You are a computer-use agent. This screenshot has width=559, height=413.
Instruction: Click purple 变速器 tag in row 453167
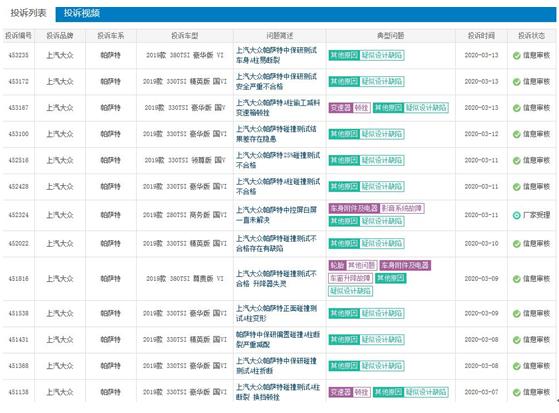click(340, 108)
